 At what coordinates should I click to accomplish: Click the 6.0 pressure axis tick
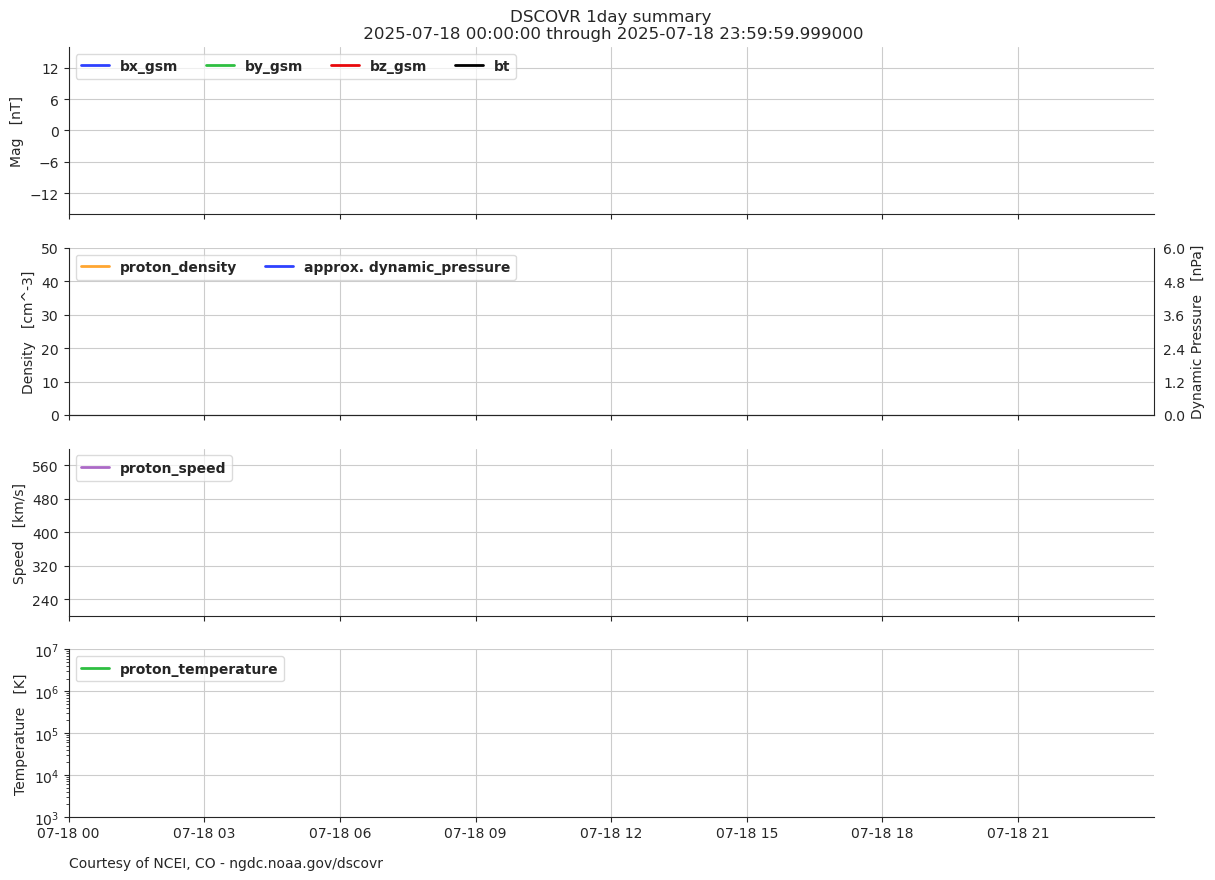1174,249
